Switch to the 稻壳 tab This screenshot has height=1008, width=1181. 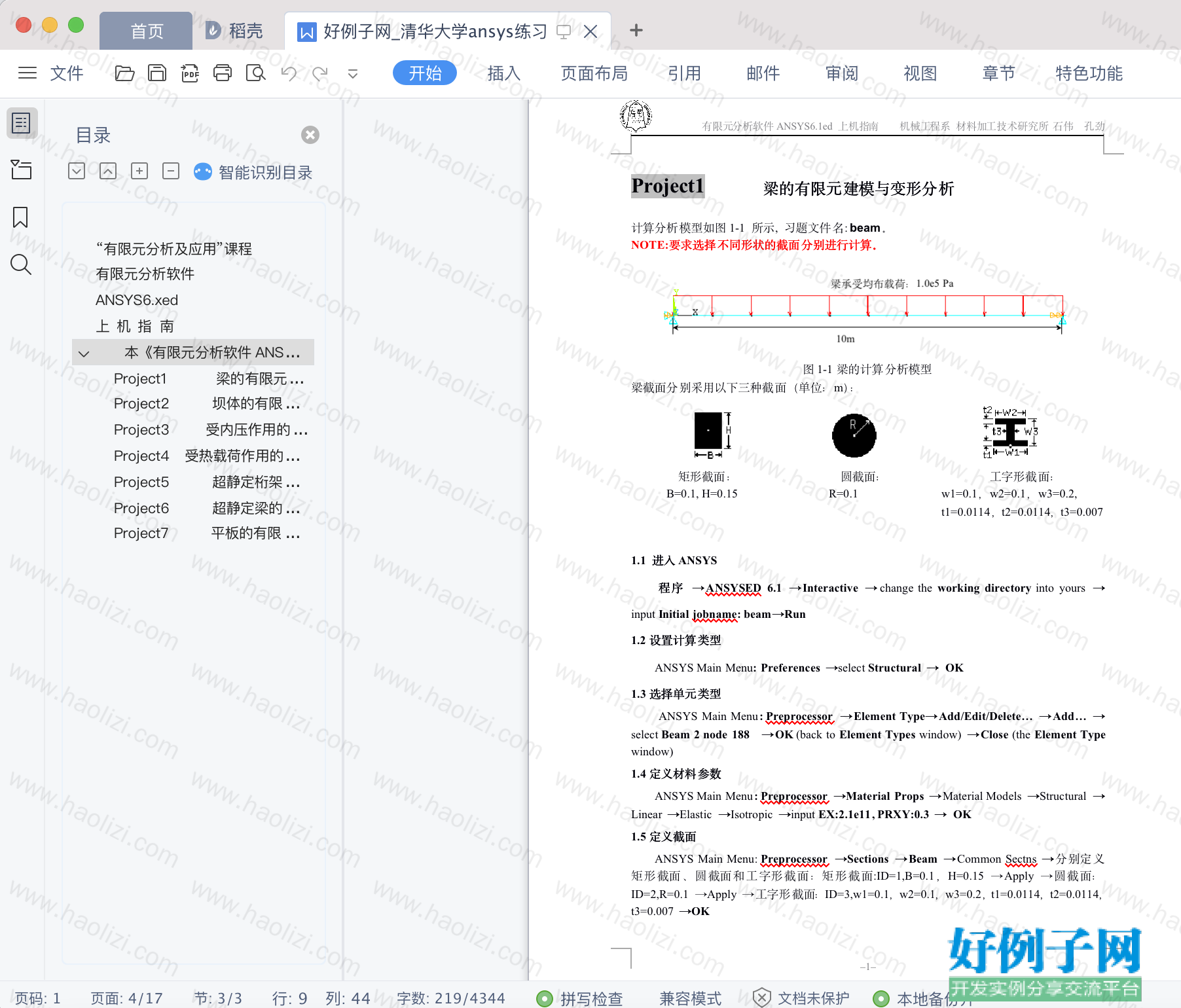[234, 31]
